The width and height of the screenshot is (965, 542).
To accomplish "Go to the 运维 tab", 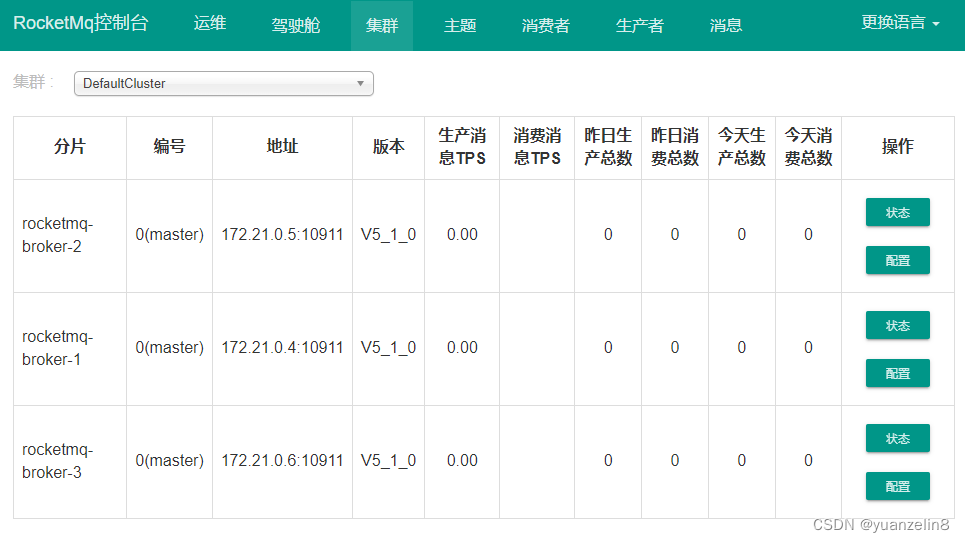I will [x=210, y=23].
